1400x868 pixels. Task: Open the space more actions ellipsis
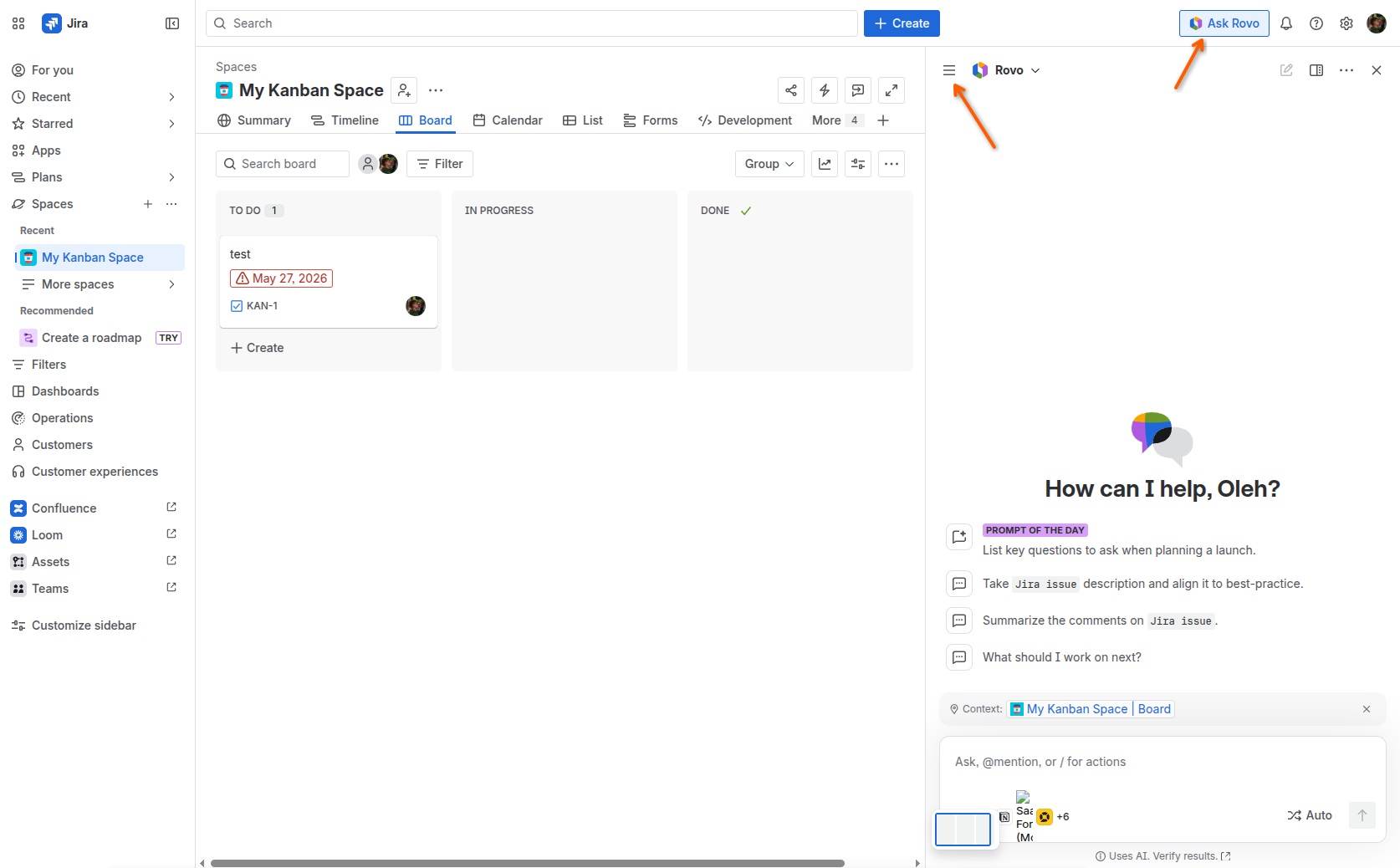pos(436,90)
